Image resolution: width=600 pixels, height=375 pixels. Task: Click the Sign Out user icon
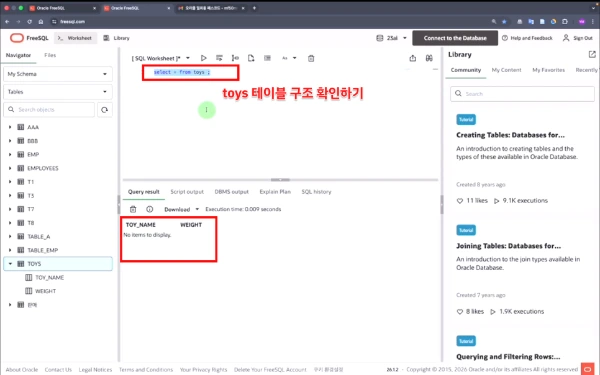(566, 38)
